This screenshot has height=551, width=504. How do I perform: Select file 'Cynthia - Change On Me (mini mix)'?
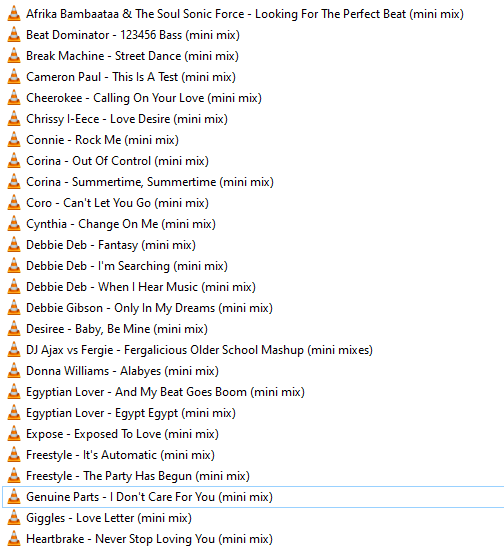coord(121,224)
